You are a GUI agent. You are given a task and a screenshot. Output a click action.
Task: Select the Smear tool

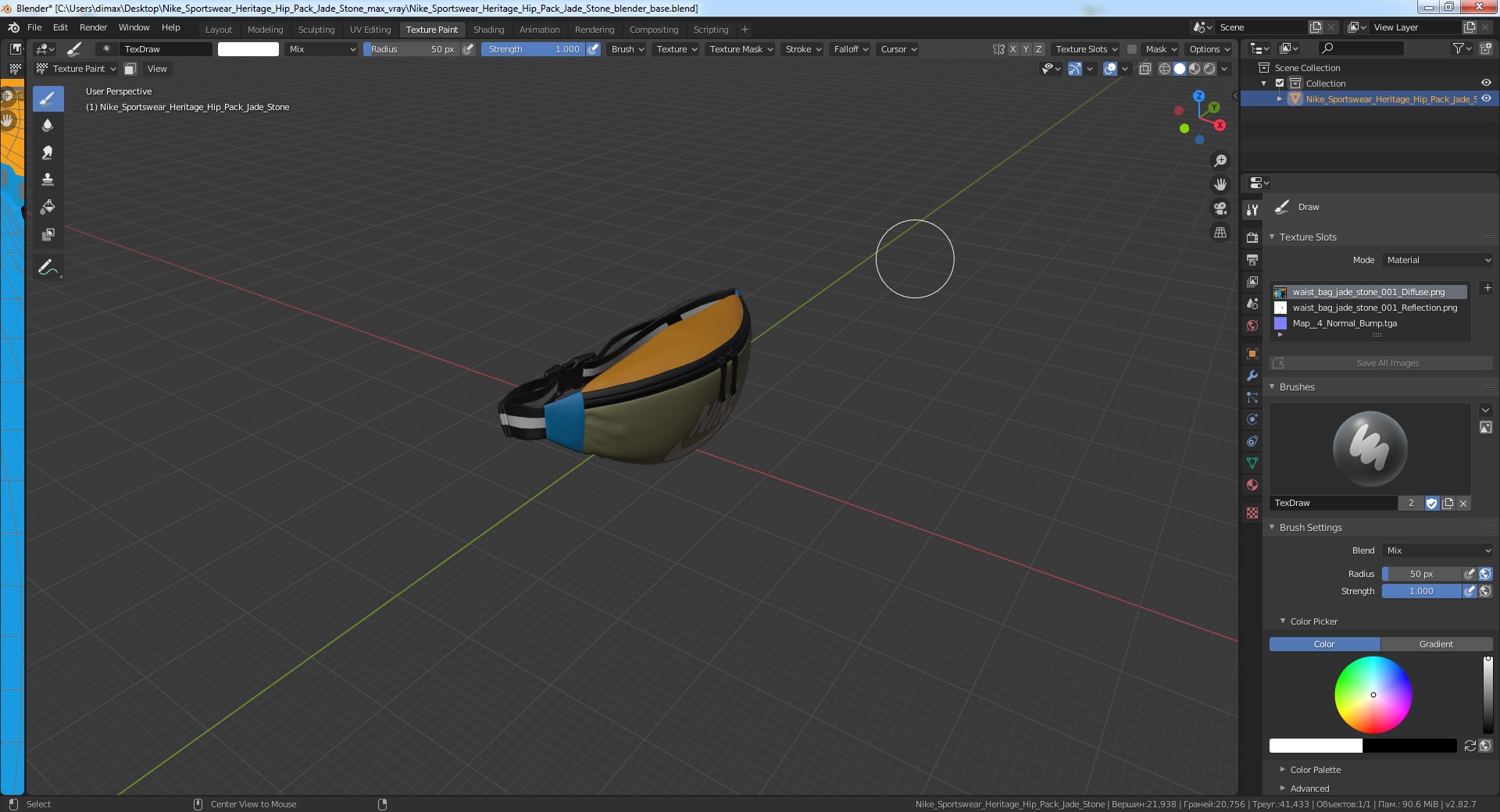(48, 153)
